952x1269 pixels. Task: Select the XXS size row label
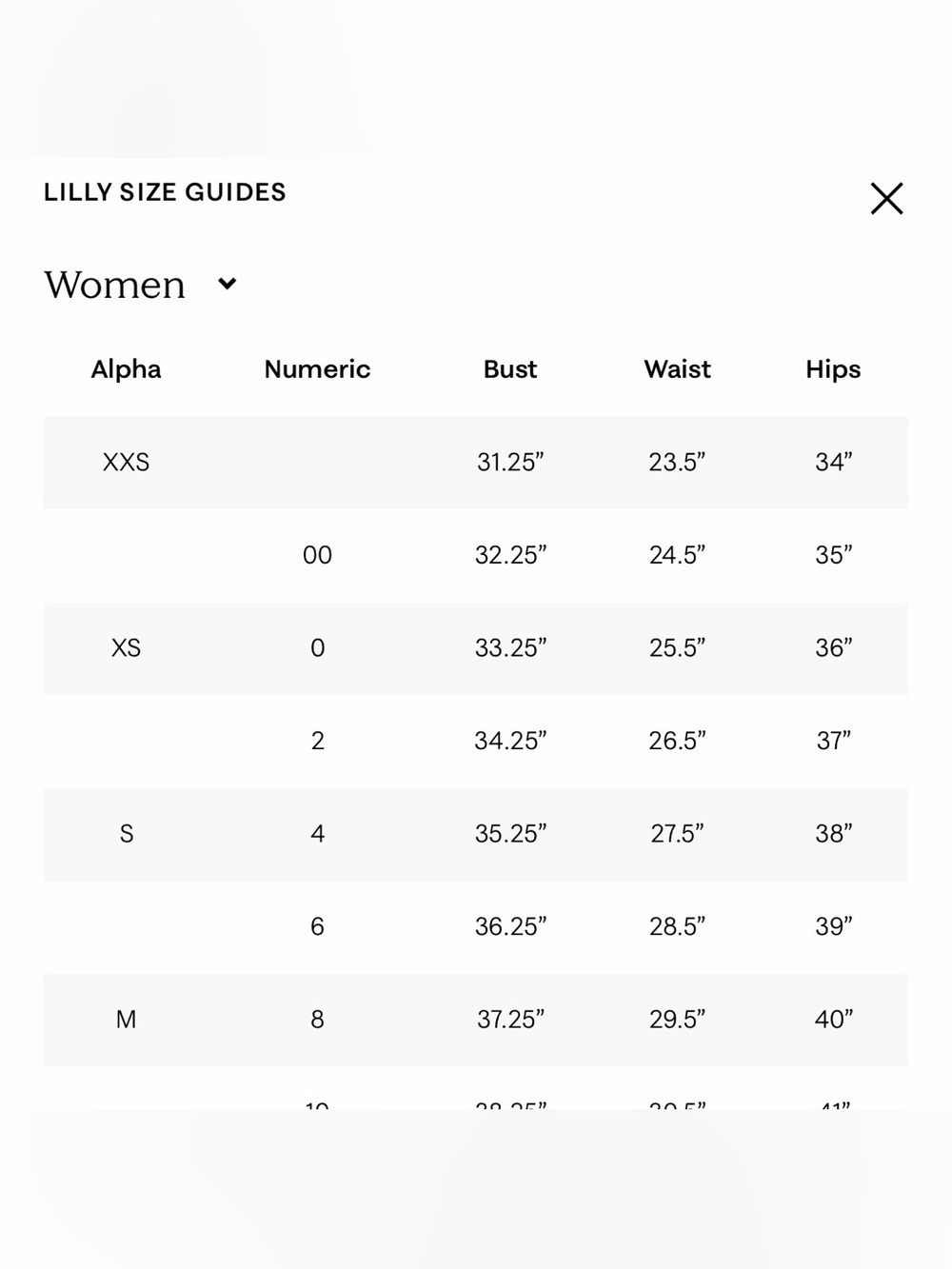click(x=126, y=463)
